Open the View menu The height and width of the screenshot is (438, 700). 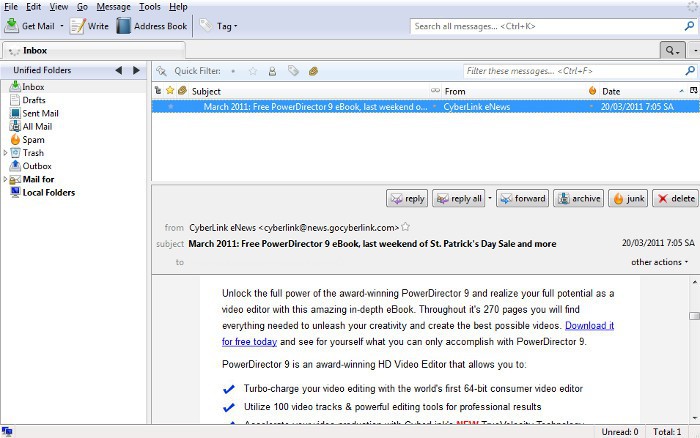58,7
